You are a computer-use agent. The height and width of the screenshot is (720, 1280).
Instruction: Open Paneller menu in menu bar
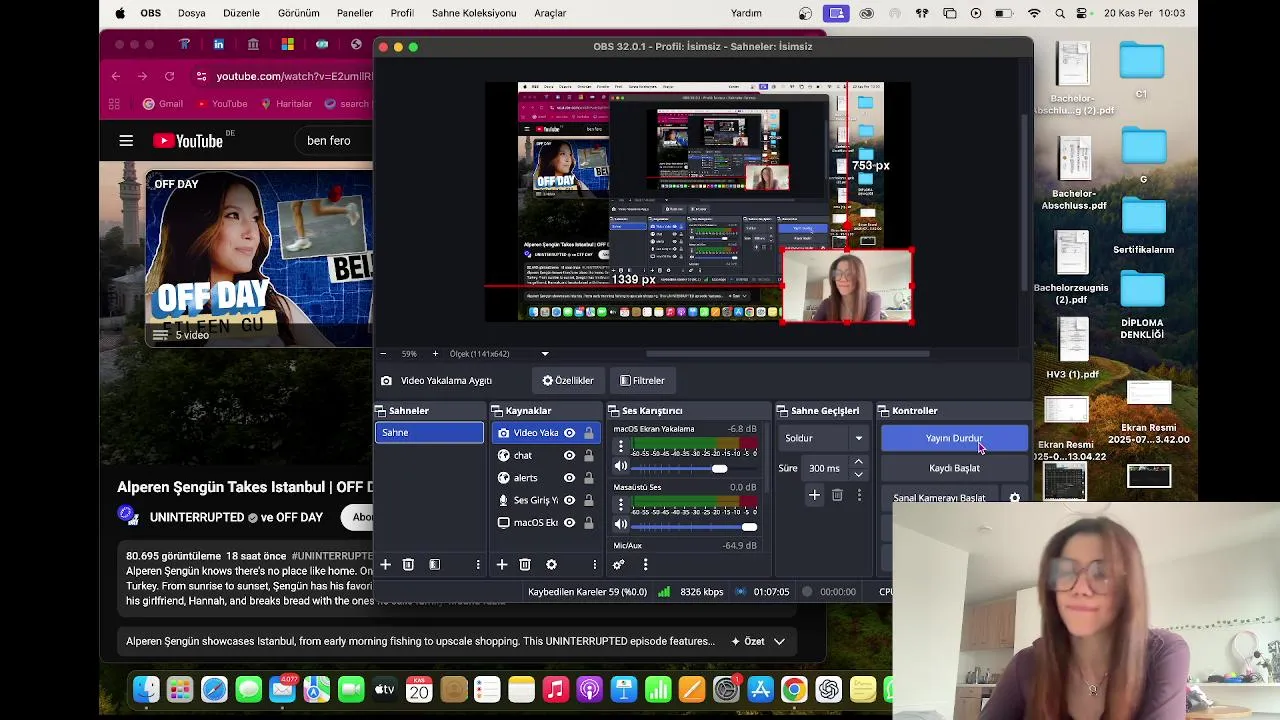click(354, 13)
